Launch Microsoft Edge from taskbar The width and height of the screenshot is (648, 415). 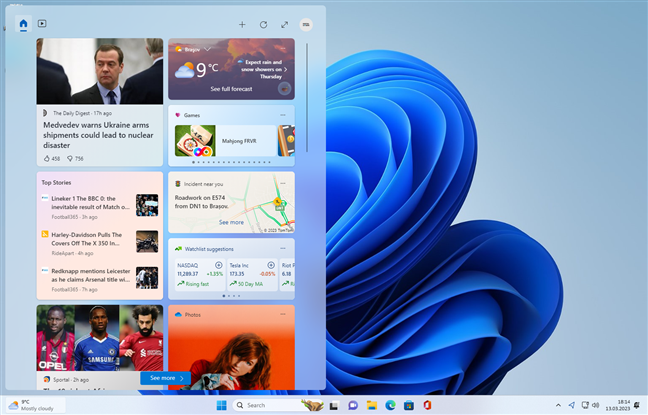[390, 405]
